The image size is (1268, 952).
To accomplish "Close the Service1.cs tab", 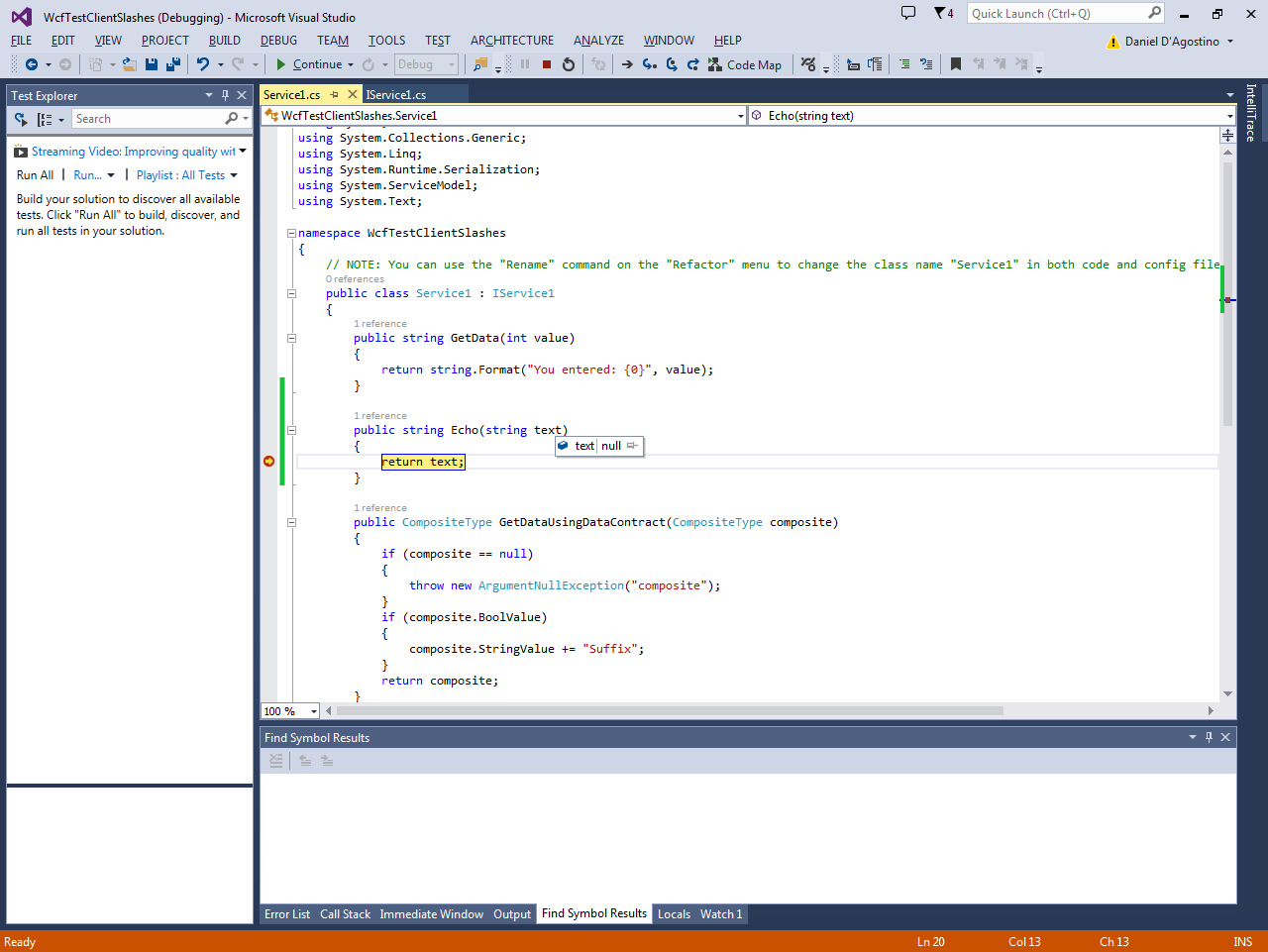I will 352,95.
